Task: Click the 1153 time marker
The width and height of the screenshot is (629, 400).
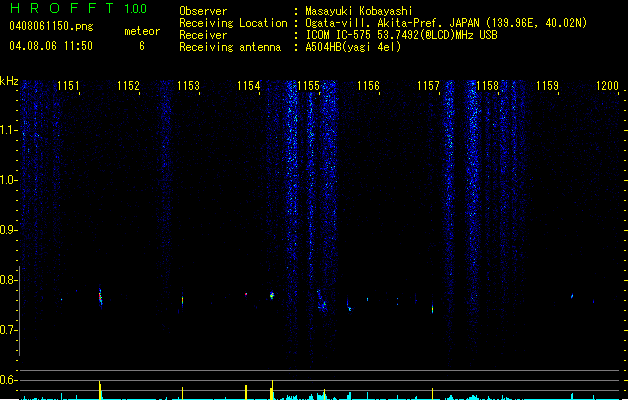Action: point(188,86)
